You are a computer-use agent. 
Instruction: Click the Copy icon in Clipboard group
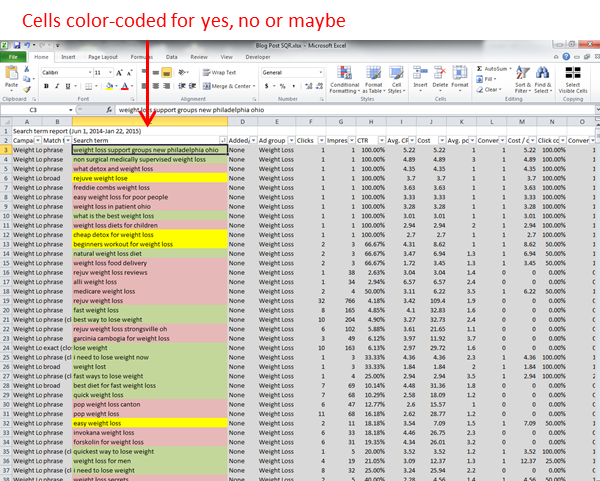[x=26, y=79]
